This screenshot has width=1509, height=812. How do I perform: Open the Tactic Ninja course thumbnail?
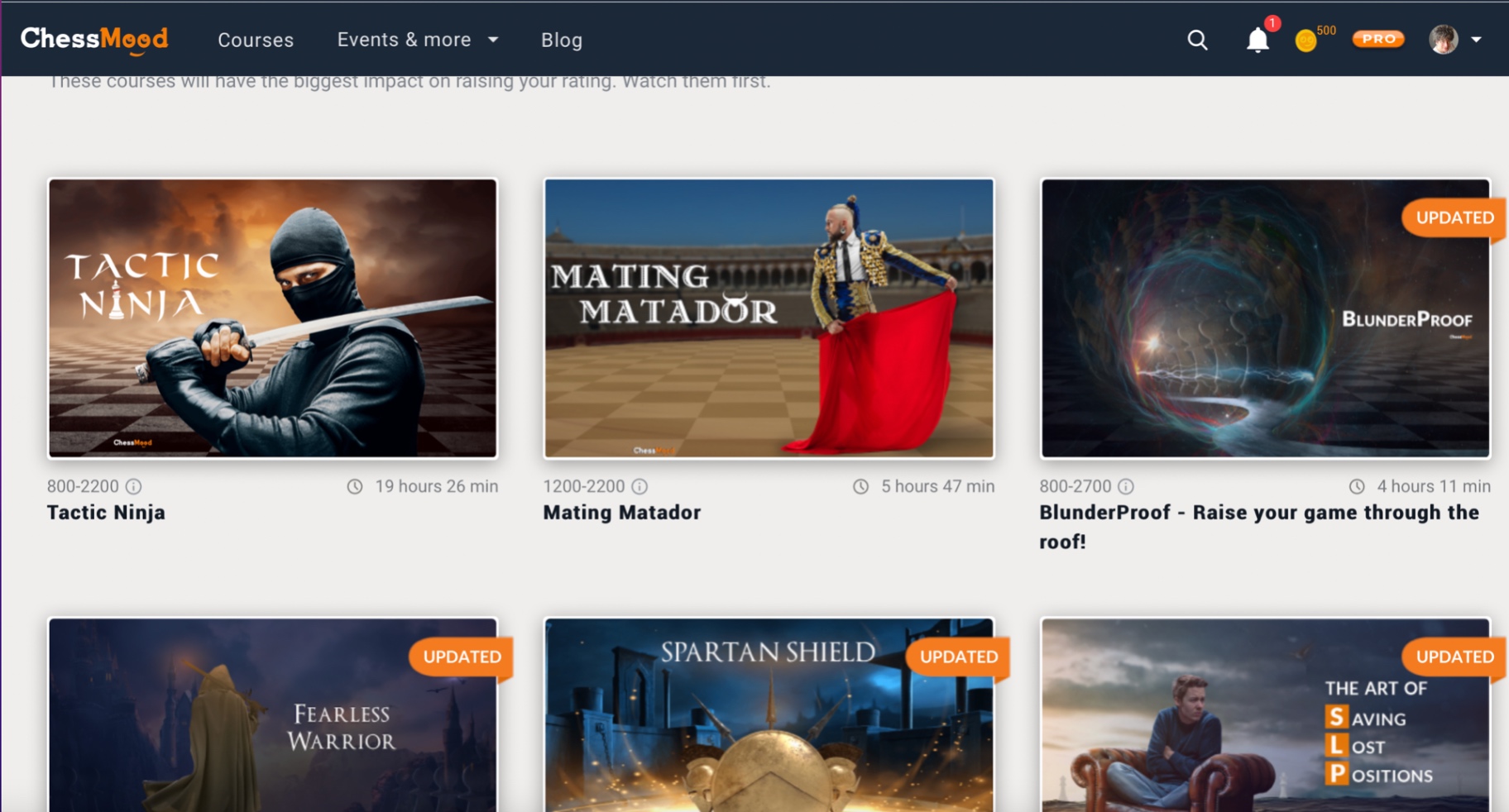tap(272, 318)
